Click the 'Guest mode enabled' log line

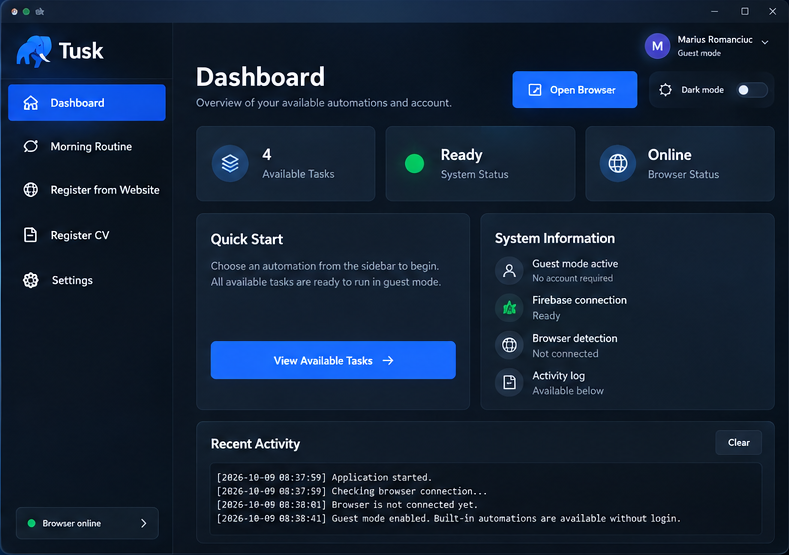click(x=448, y=518)
